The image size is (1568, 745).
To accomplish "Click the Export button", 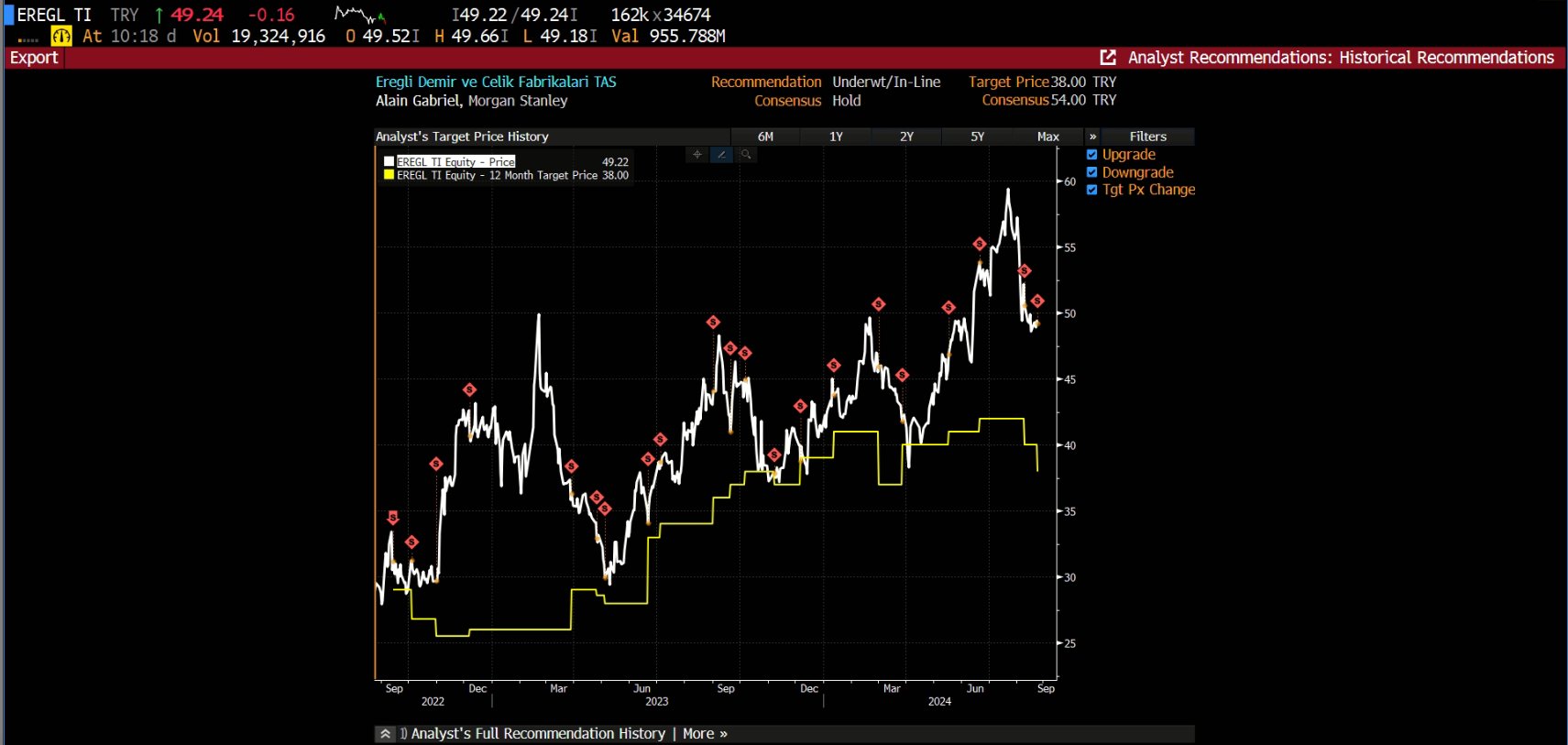I will pos(34,58).
